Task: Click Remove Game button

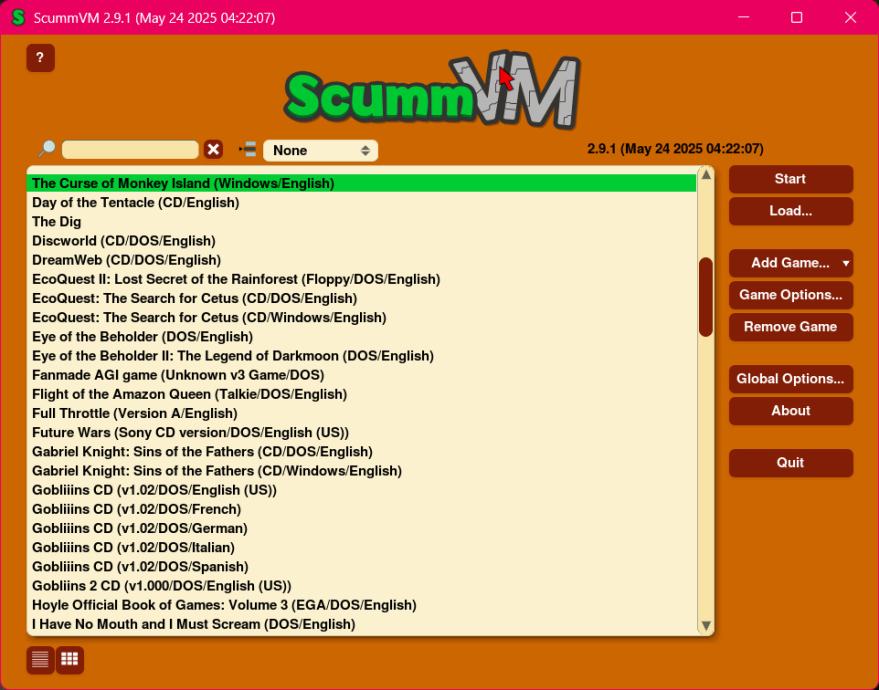Action: [790, 327]
